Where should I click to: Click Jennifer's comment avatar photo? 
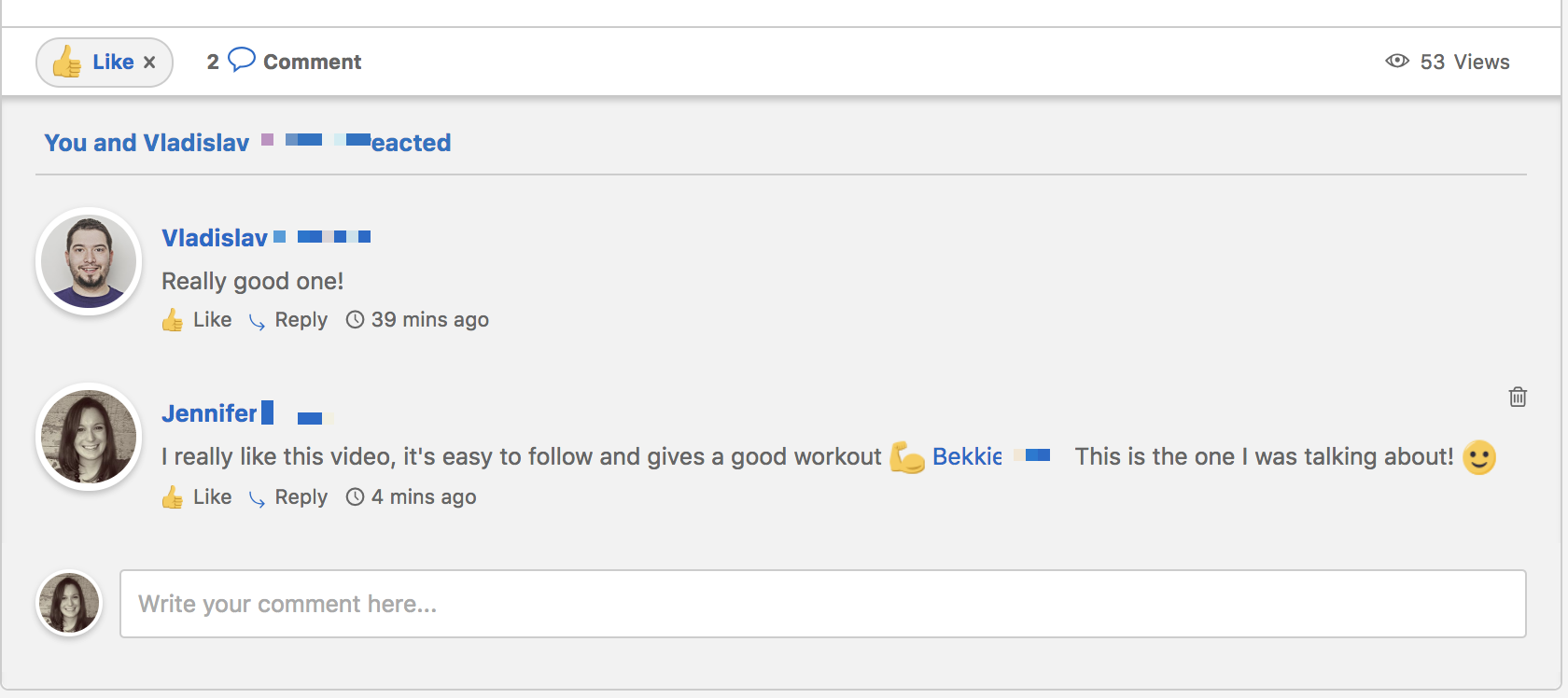pyautogui.click(x=89, y=437)
